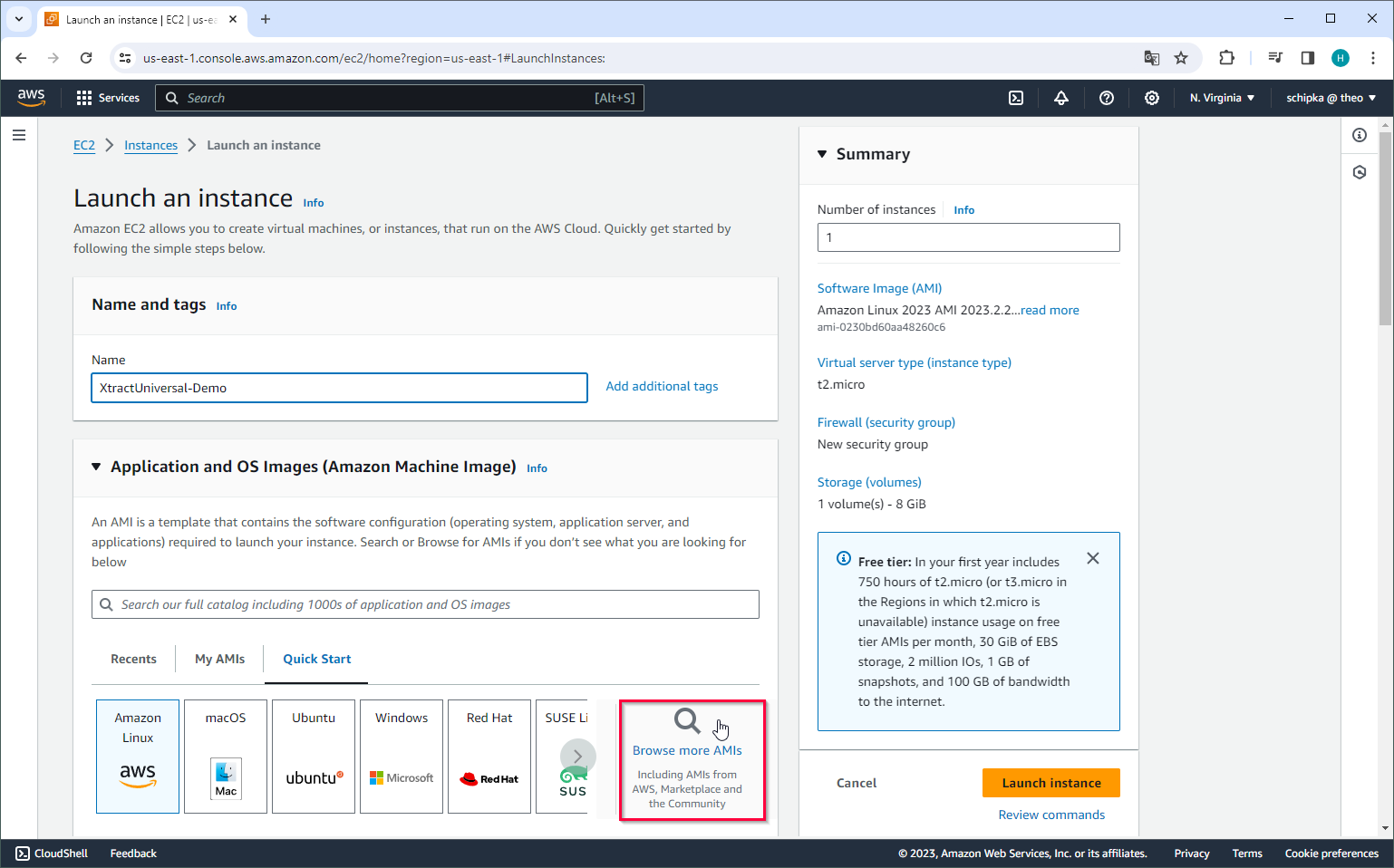
Task: Open the info panel icon on right edge
Action: (1360, 135)
